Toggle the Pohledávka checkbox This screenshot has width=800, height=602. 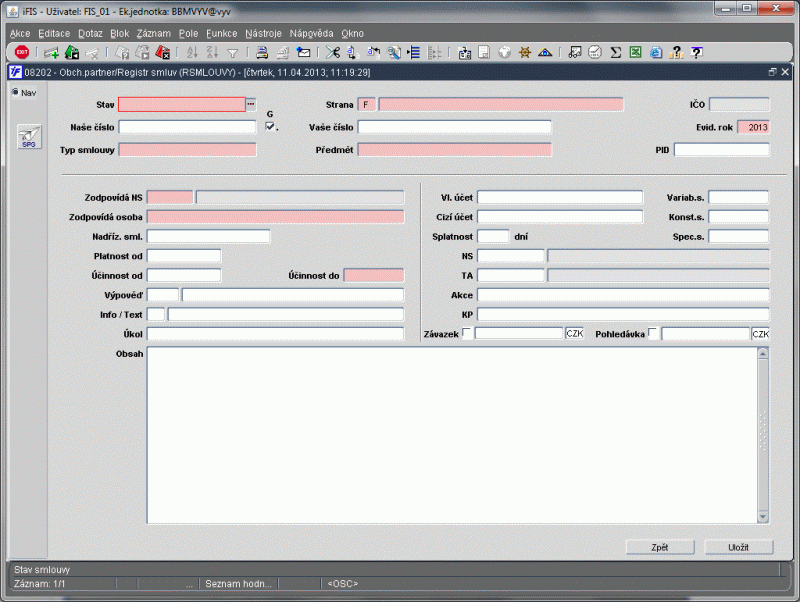(x=653, y=333)
